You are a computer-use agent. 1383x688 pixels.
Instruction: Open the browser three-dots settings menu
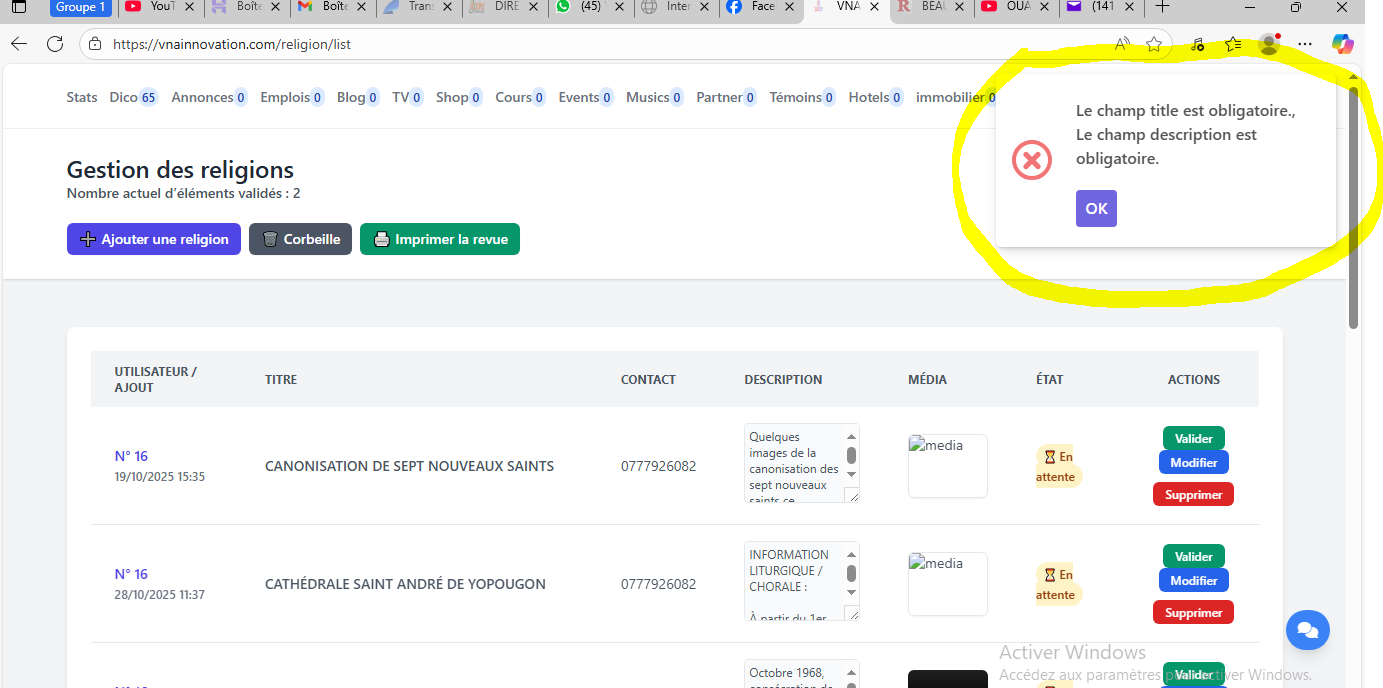coord(1305,44)
